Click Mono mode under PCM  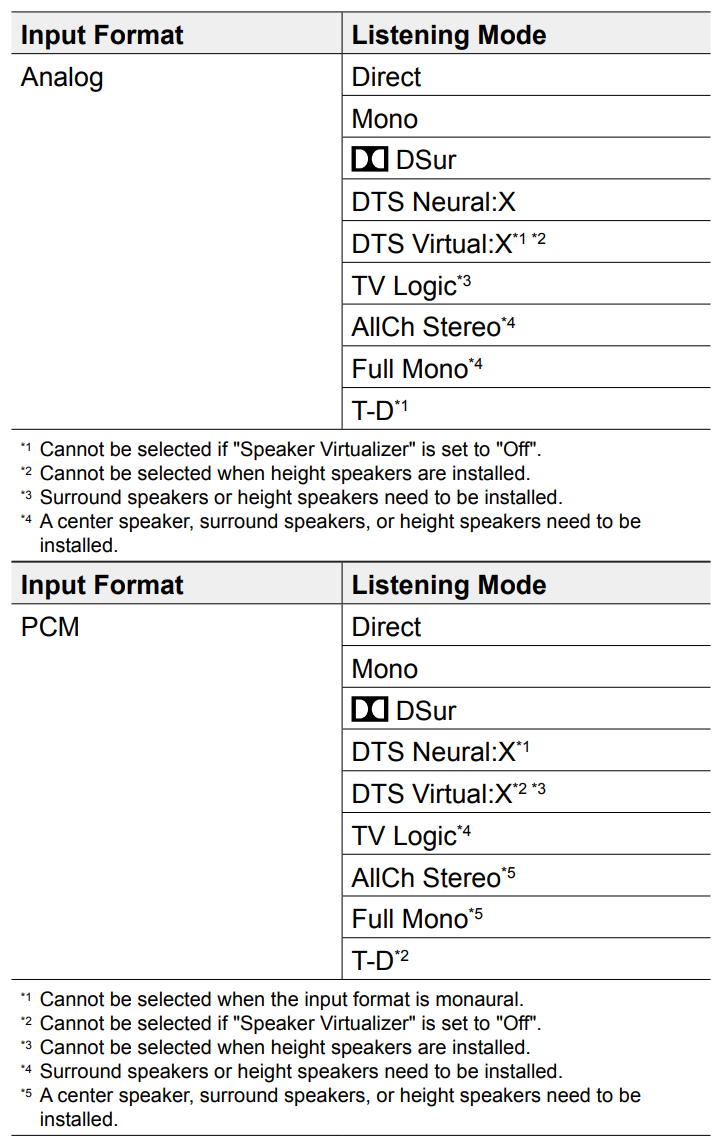point(526,668)
